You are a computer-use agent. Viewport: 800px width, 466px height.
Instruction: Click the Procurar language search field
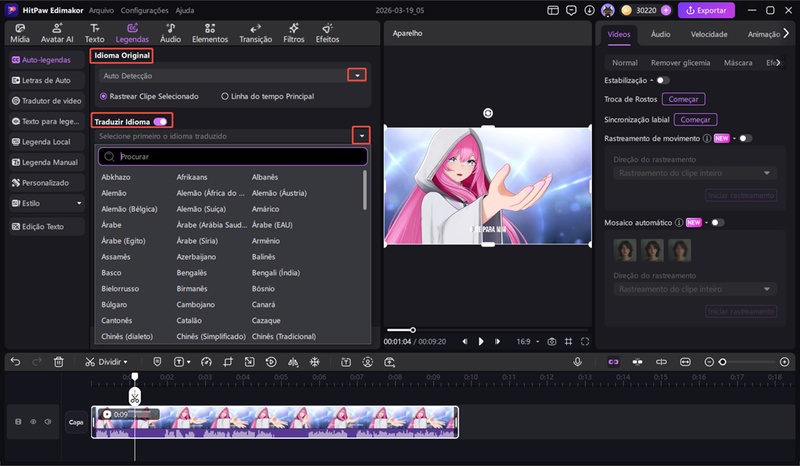click(233, 156)
